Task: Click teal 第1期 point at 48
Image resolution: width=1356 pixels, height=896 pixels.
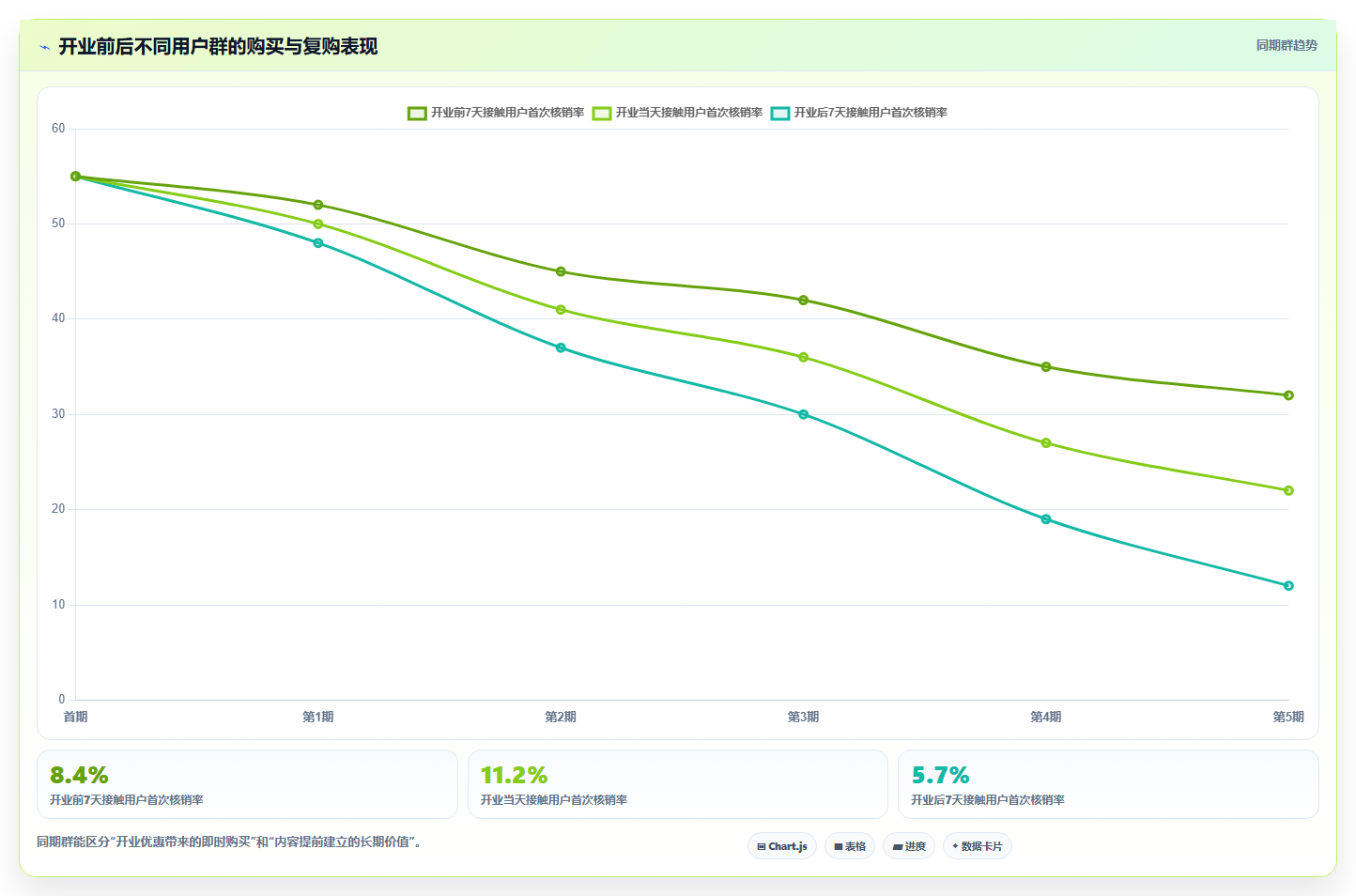Action: 318,243
